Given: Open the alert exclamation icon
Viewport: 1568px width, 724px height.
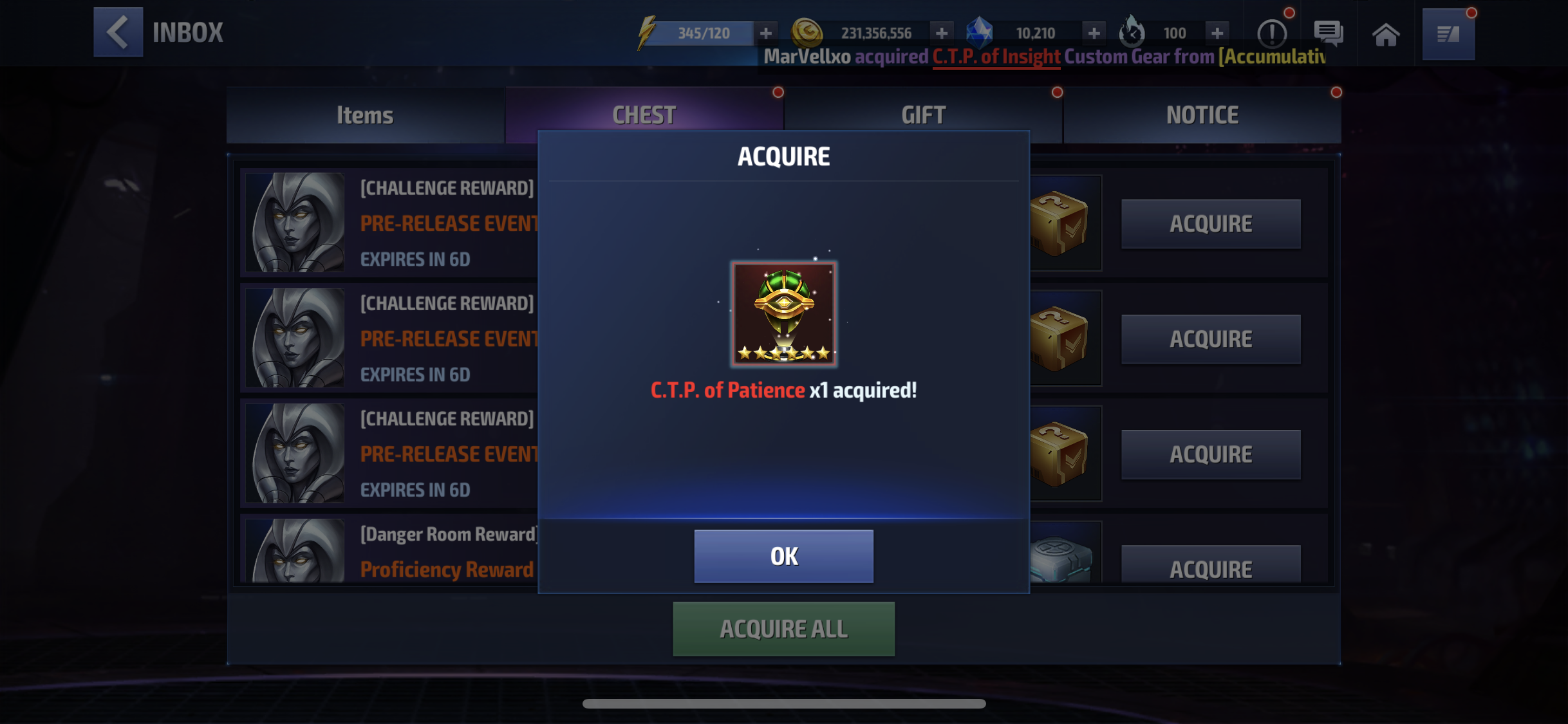Looking at the screenshot, I should pos(1272,33).
